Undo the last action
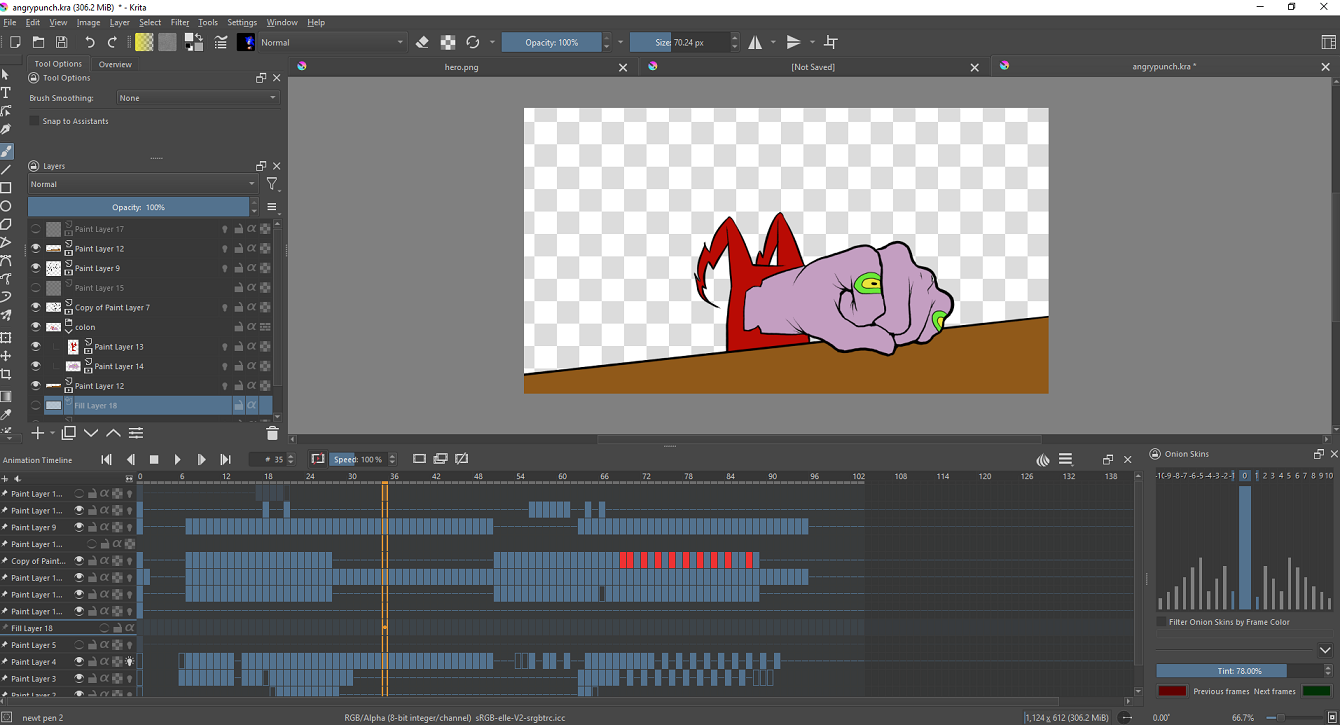 click(x=90, y=42)
